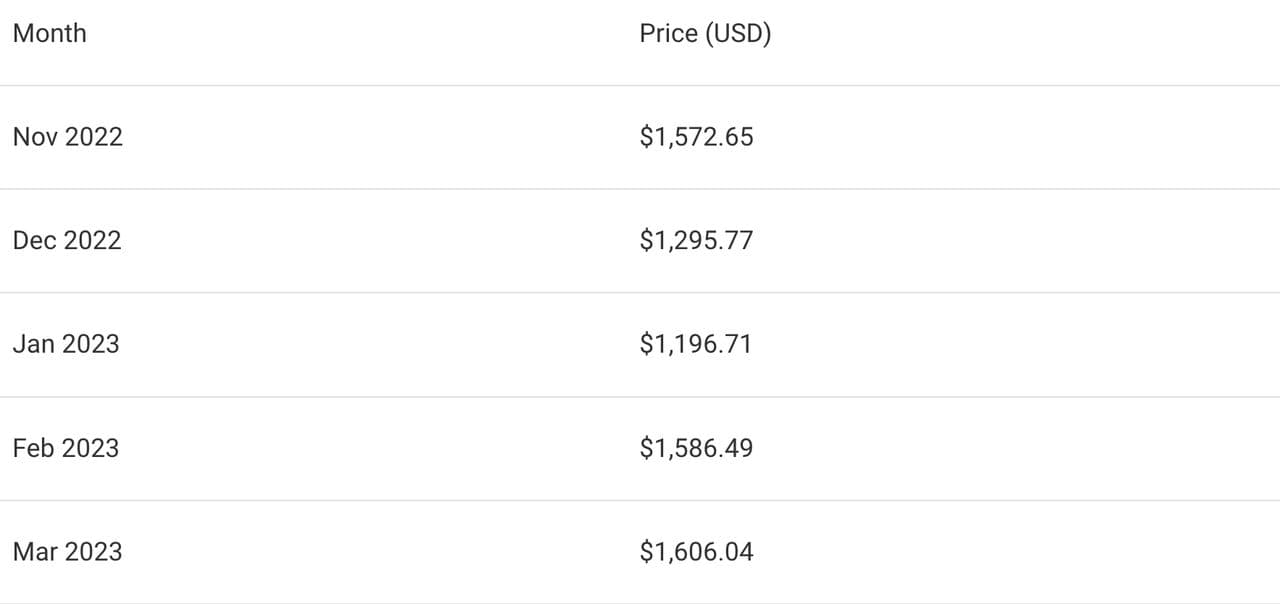Click the $1,295.77 price value
The image size is (1280, 604).
pos(696,241)
